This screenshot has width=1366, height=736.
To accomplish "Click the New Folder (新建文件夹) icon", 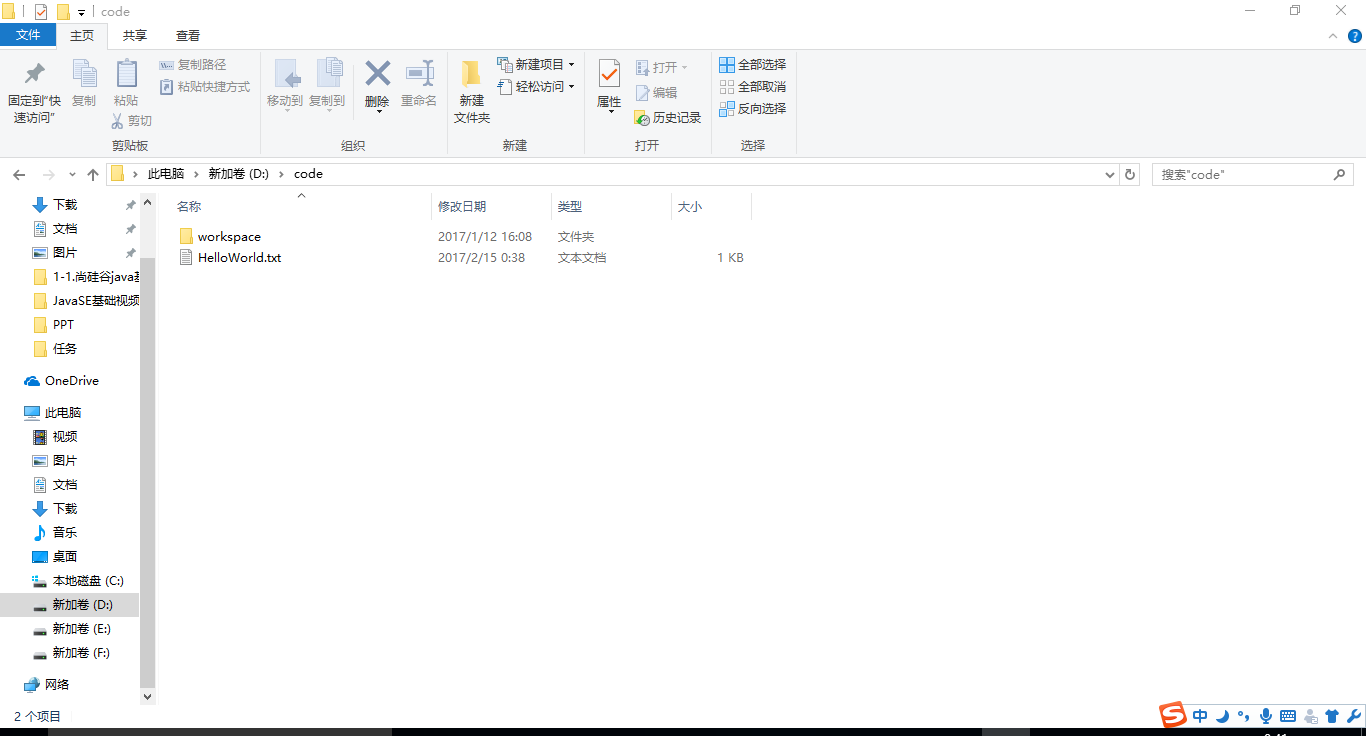I will (472, 74).
